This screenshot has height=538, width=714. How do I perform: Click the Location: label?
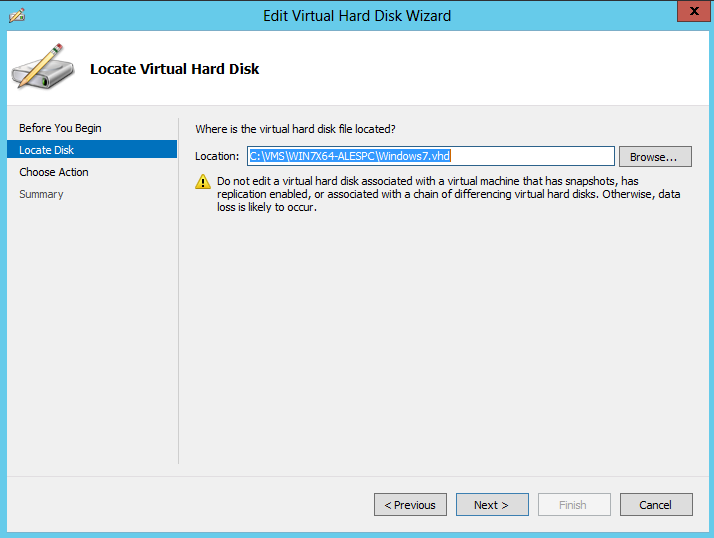217,156
